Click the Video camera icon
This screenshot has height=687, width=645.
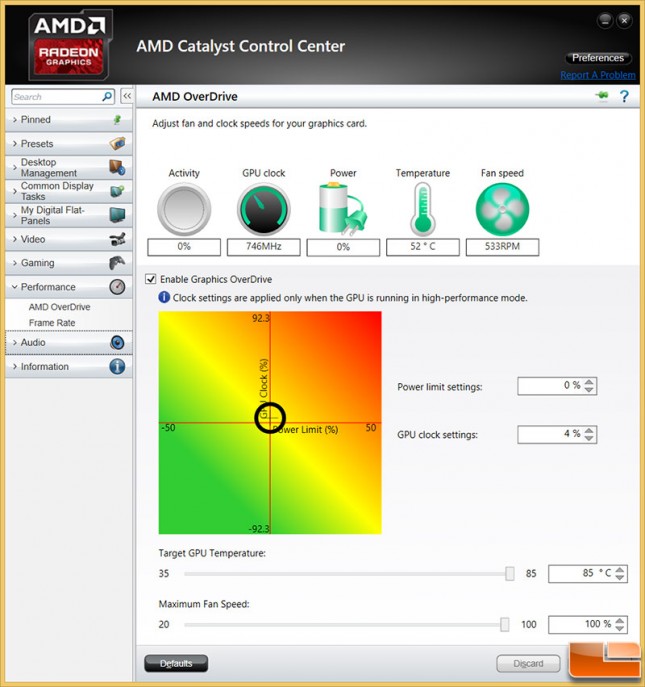click(117, 239)
